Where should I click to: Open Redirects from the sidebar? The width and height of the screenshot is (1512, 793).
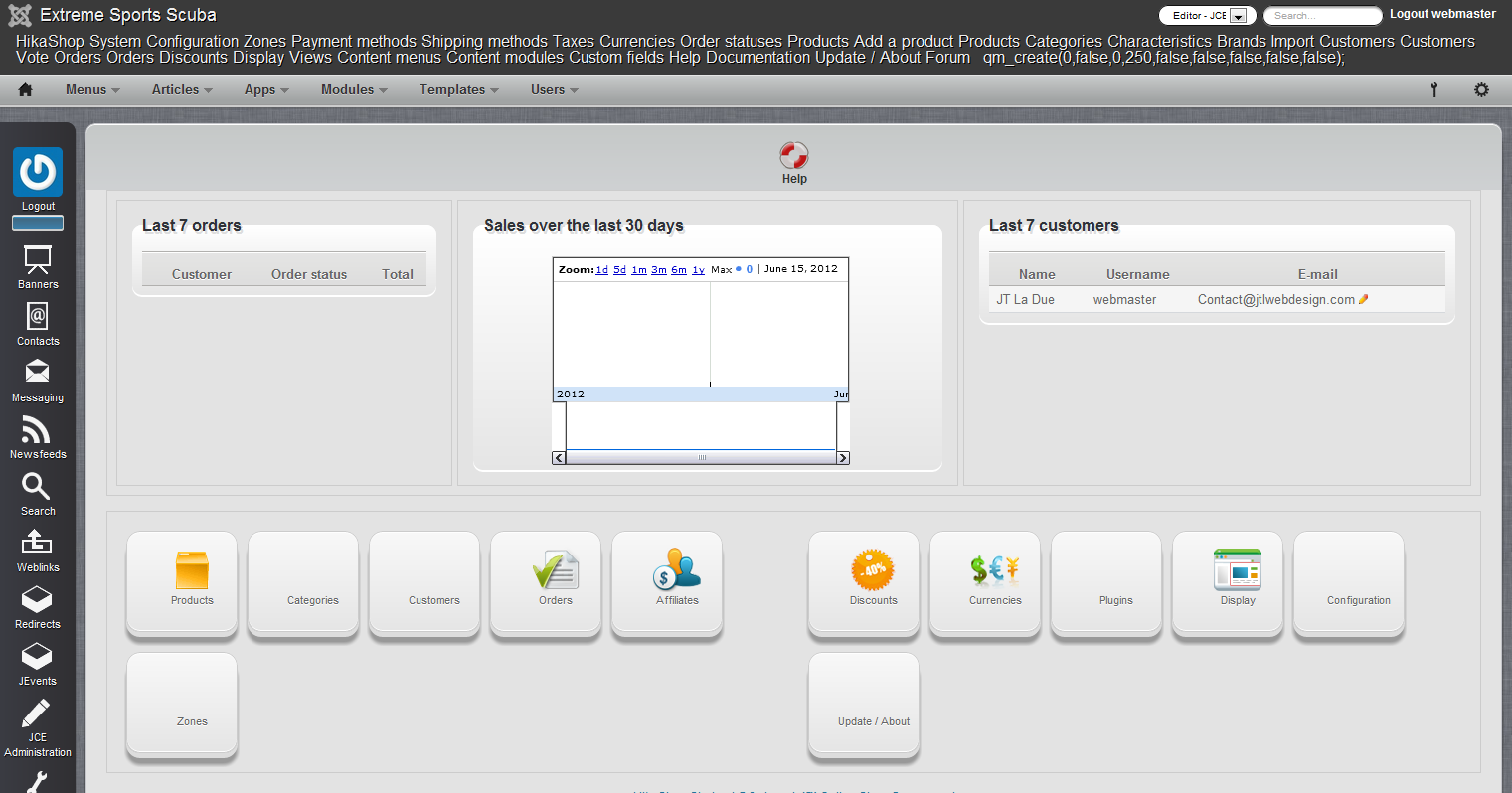coord(38,607)
